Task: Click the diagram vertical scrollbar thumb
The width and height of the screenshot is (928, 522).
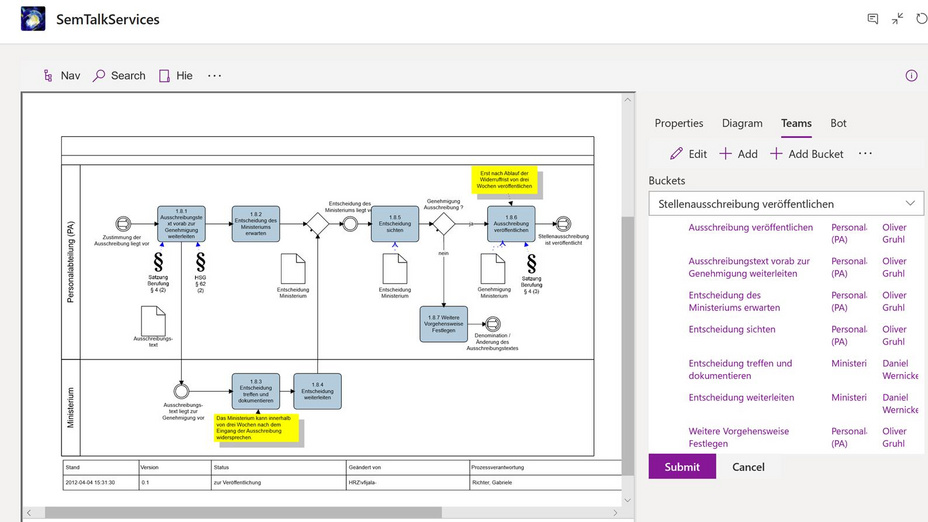Action: tap(627, 345)
